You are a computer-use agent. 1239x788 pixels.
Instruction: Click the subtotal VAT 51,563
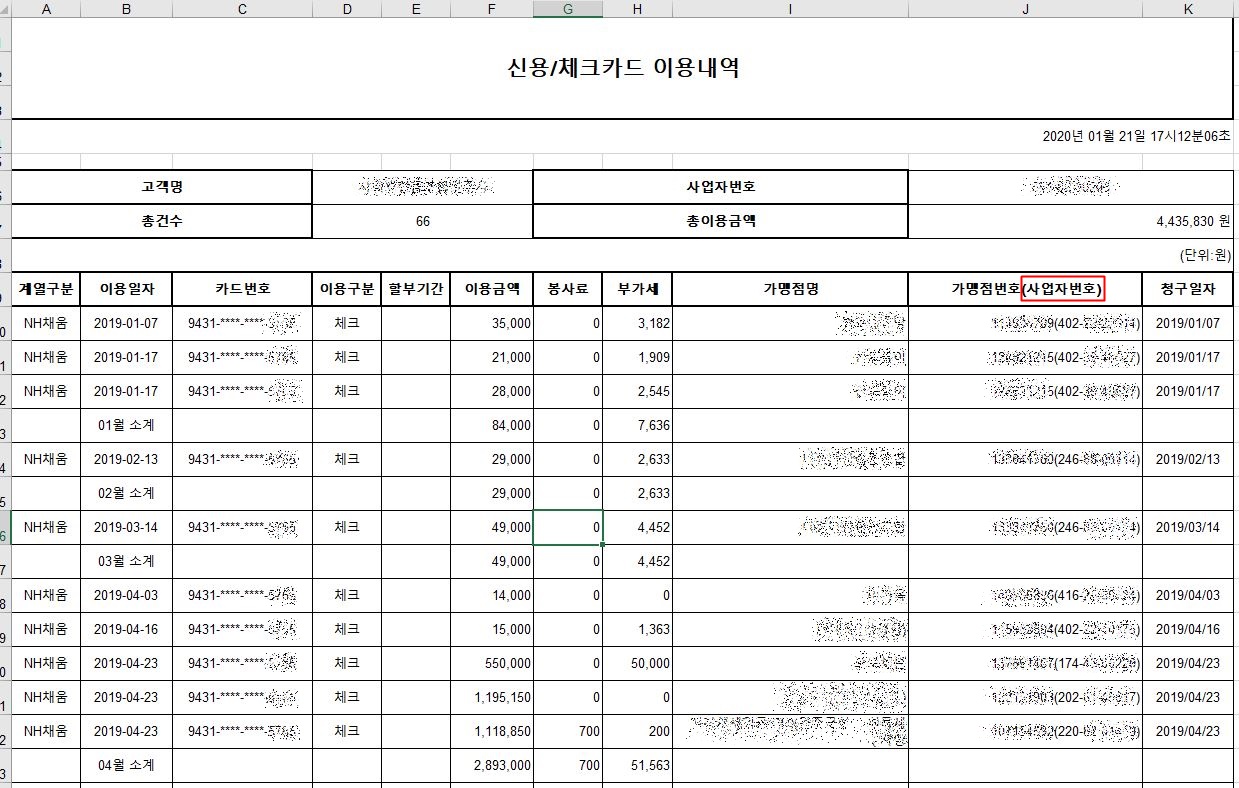click(638, 765)
